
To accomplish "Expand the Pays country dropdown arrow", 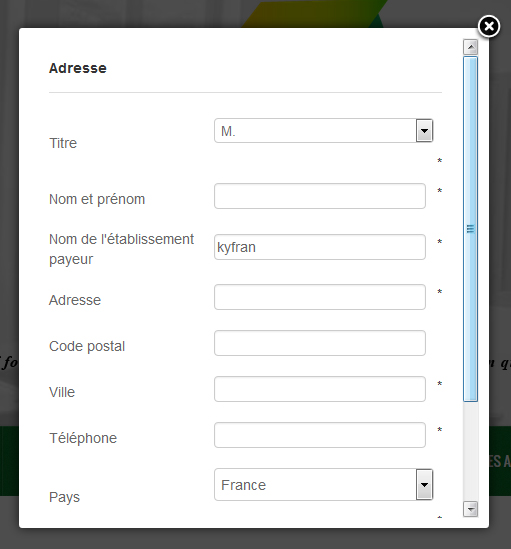I will (x=424, y=485).
